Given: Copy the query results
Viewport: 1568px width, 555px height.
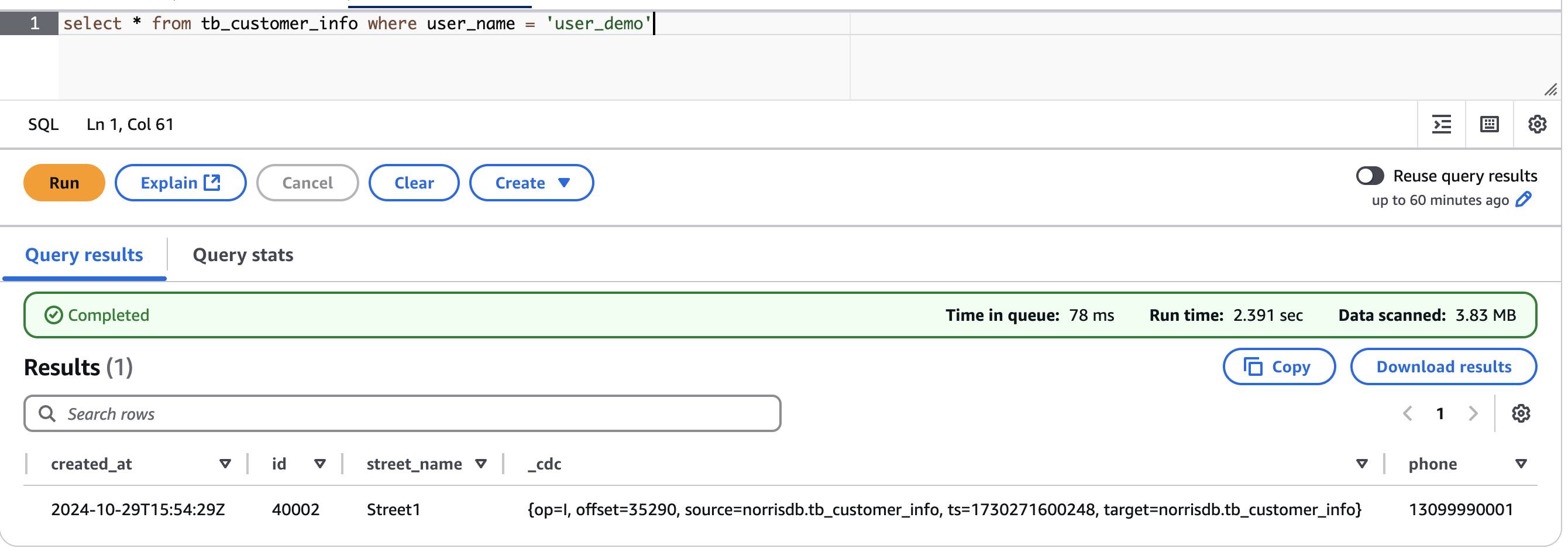Looking at the screenshot, I should tap(1278, 366).
